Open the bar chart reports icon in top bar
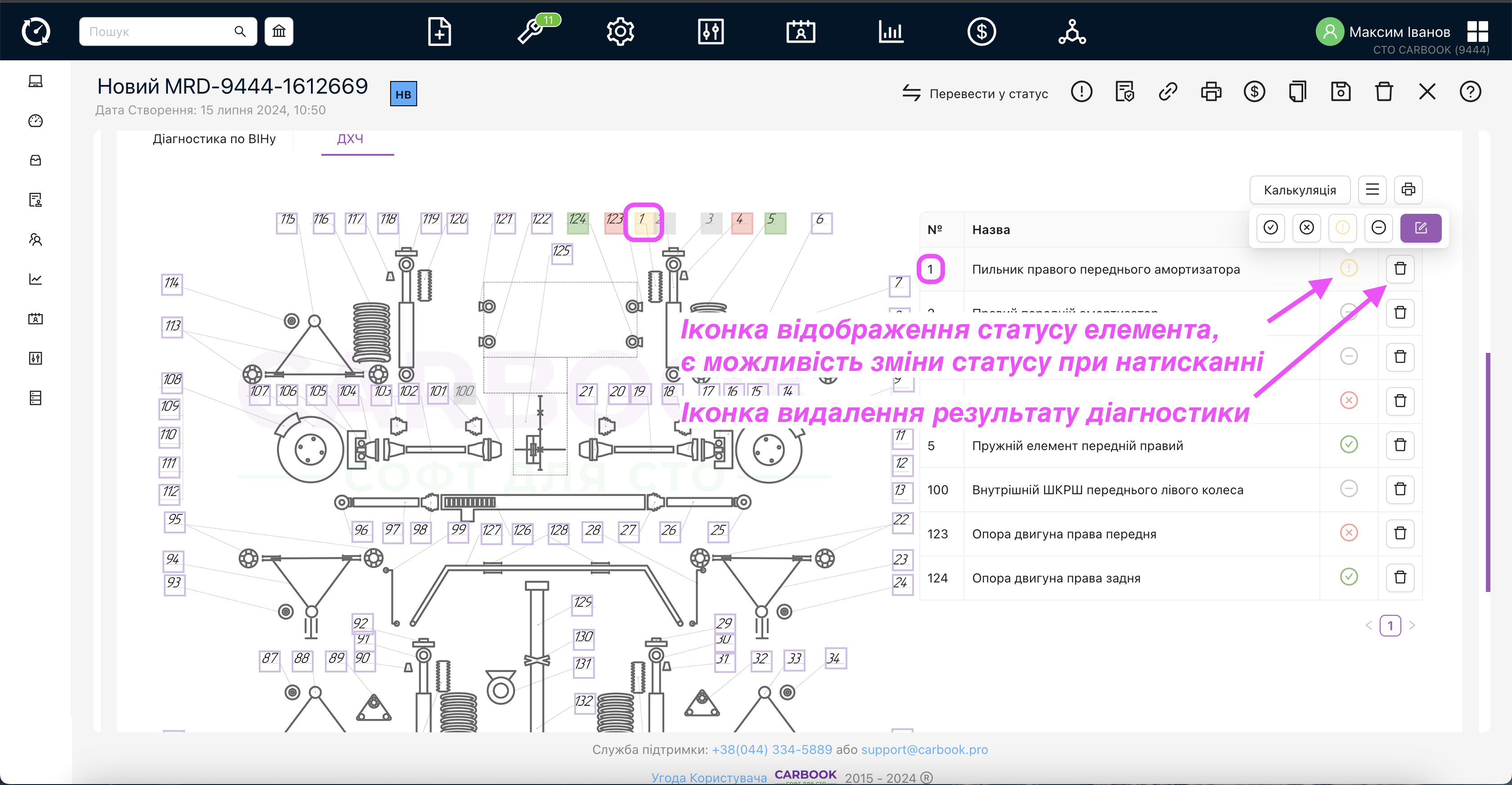 [x=891, y=31]
